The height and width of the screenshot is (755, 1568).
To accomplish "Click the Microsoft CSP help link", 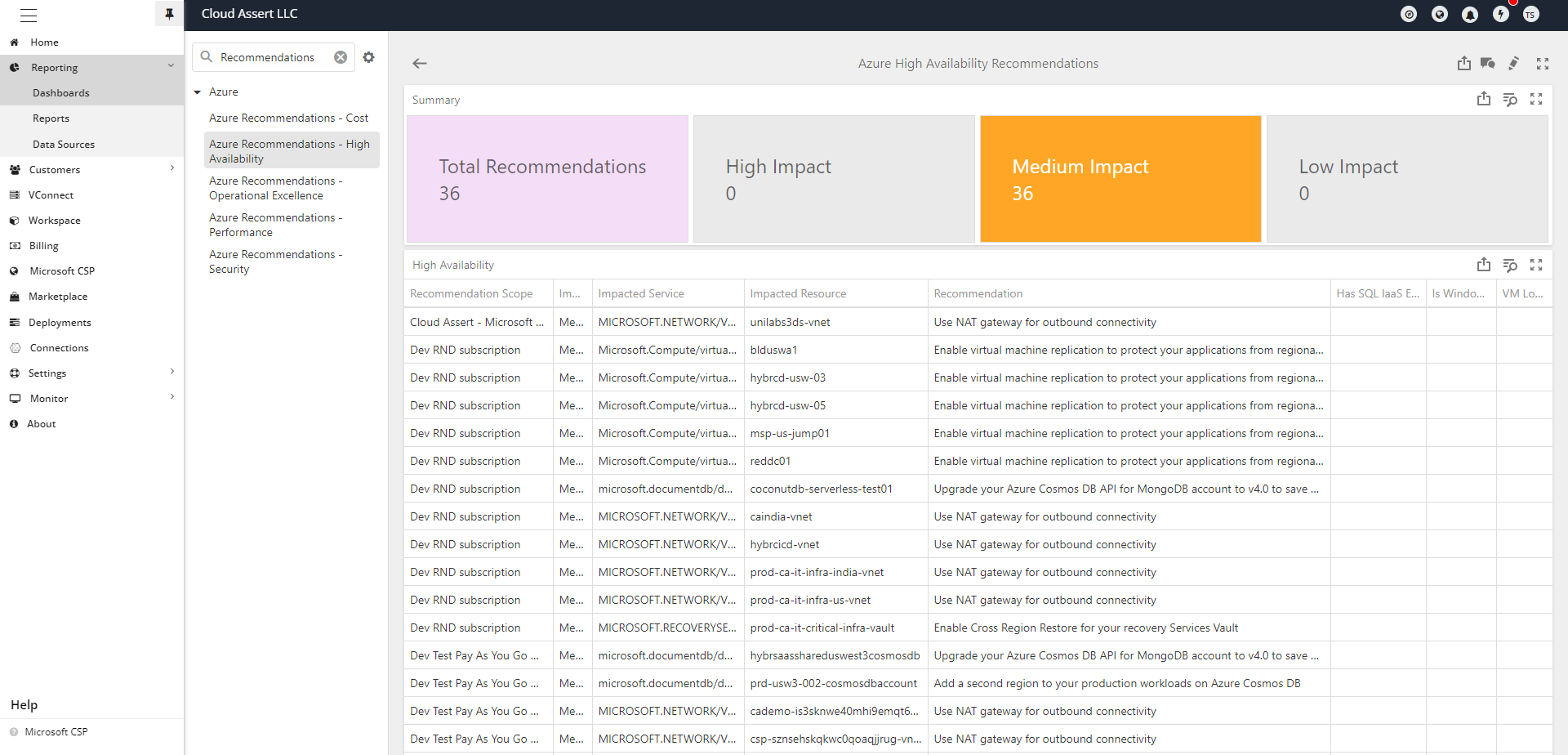I will pyautogui.click(x=56, y=732).
